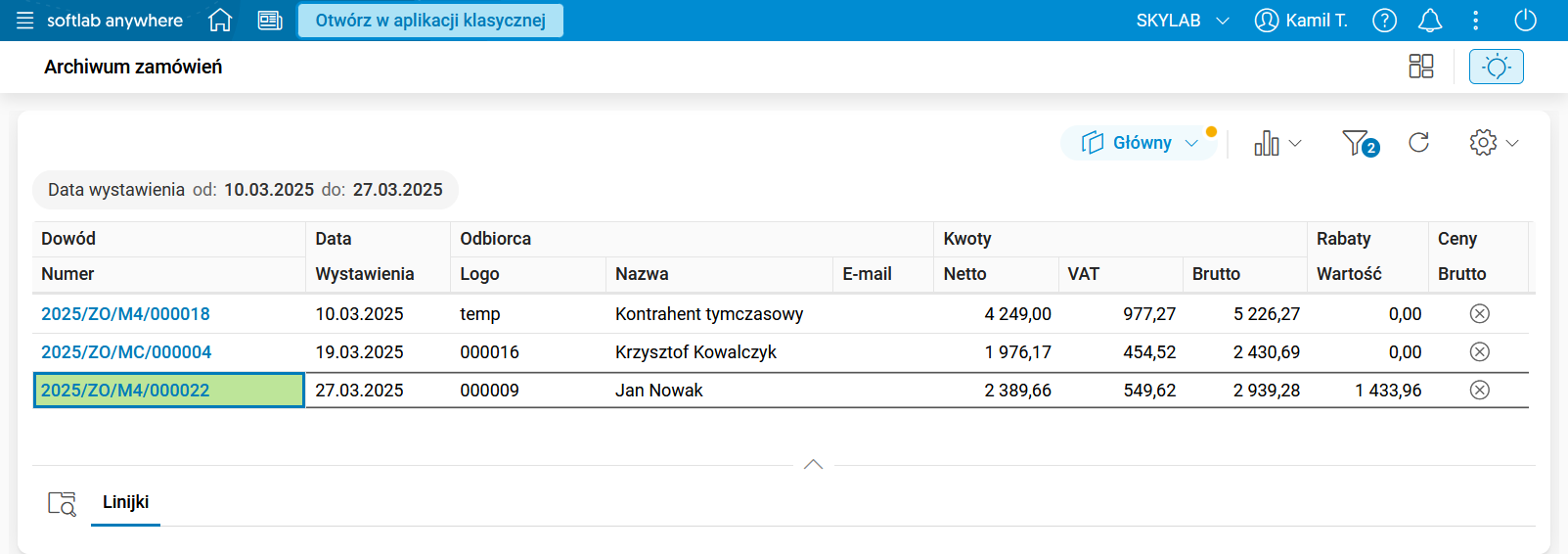Go to the home screen icon

tap(220, 21)
